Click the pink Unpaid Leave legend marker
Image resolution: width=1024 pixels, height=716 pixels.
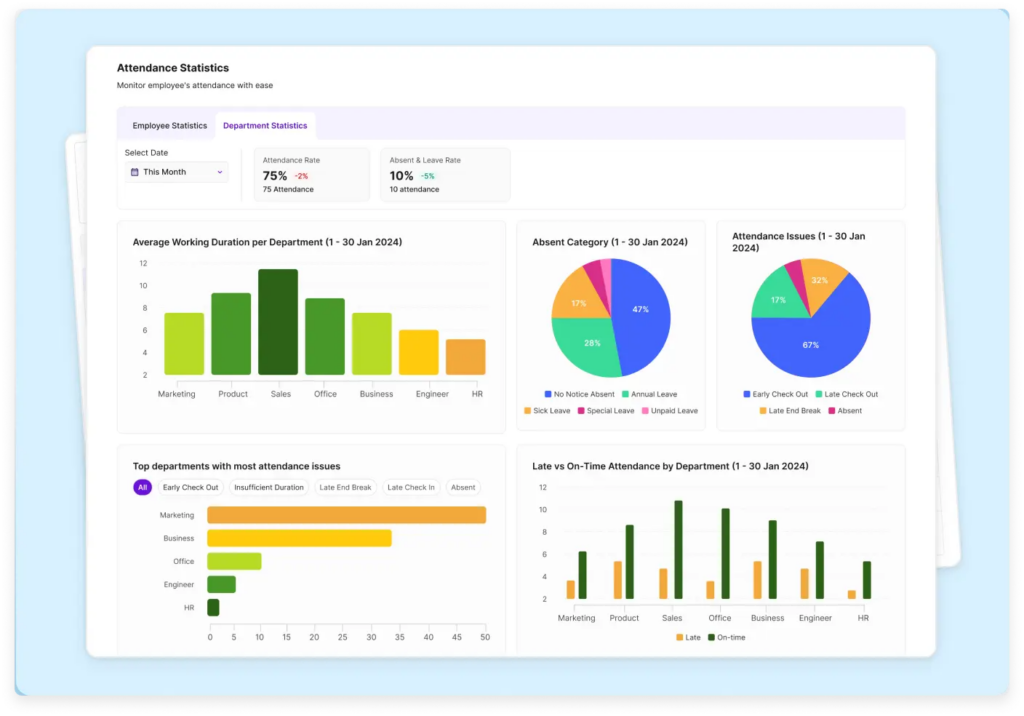click(x=647, y=411)
